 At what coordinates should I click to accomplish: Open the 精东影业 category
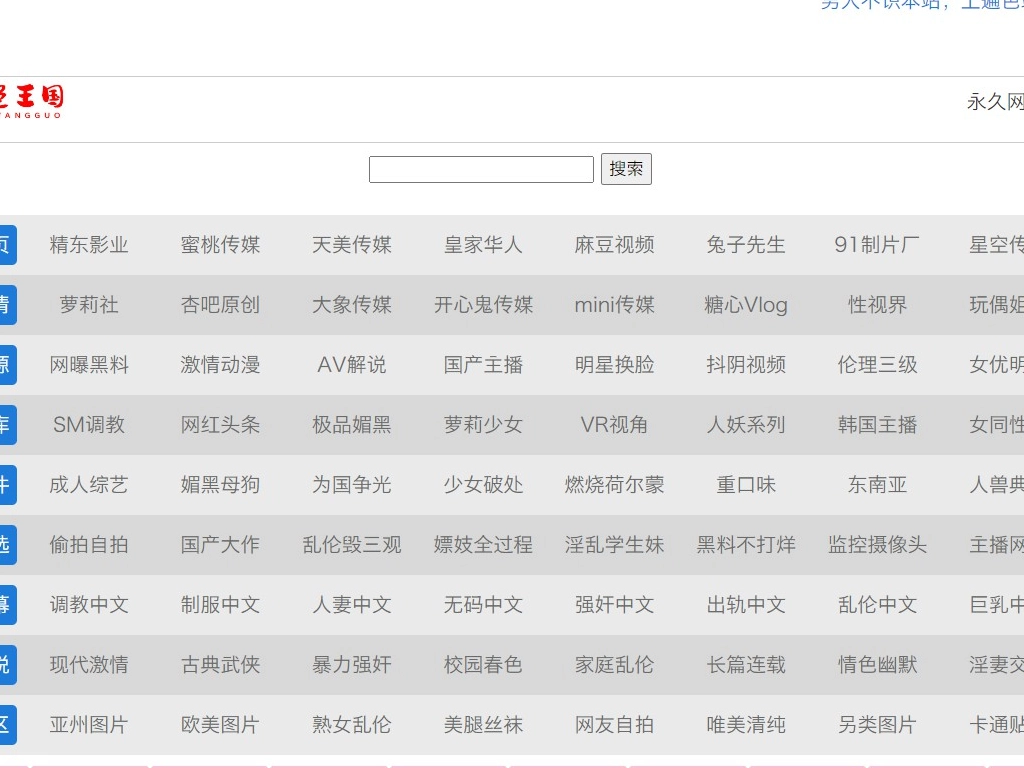coord(89,245)
